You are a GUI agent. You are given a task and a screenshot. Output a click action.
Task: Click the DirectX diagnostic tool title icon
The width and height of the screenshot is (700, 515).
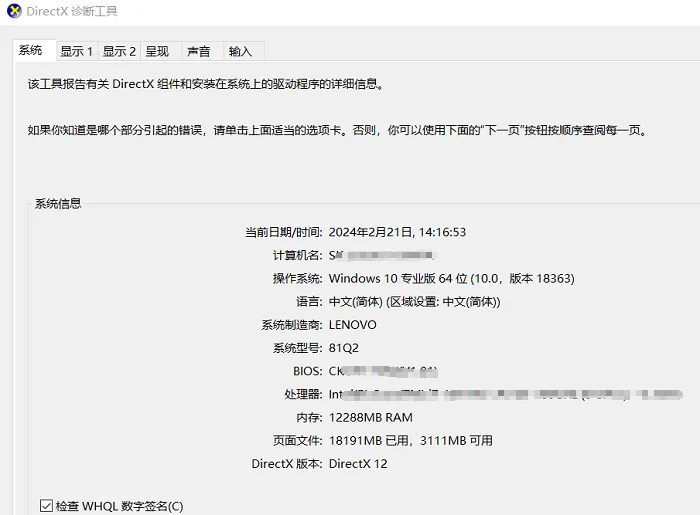[x=14, y=11]
